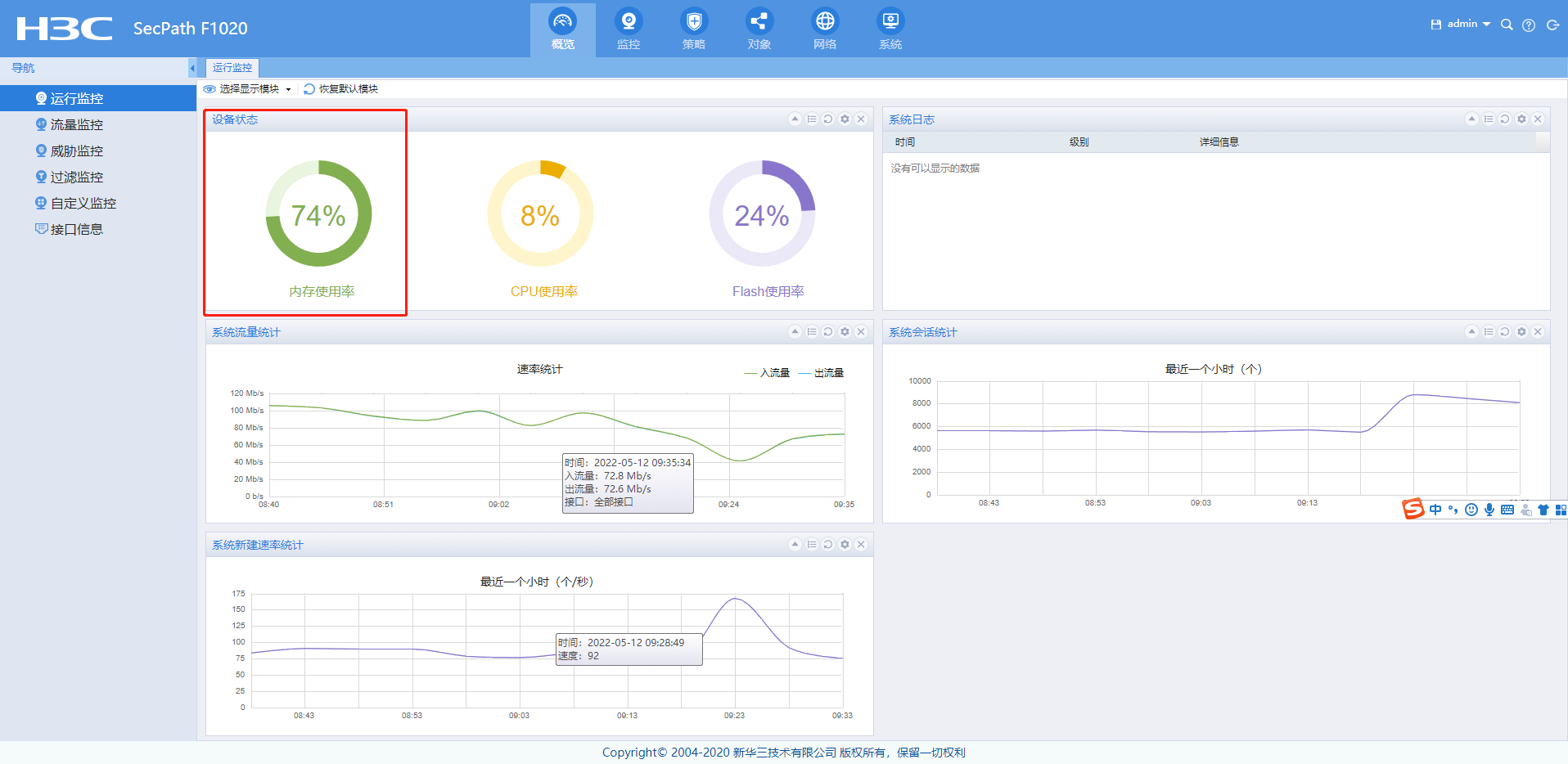Viewport: 1568px width, 764px height.
Task: Open settings gear of 系统新建速率统计 panel
Action: coord(845,545)
